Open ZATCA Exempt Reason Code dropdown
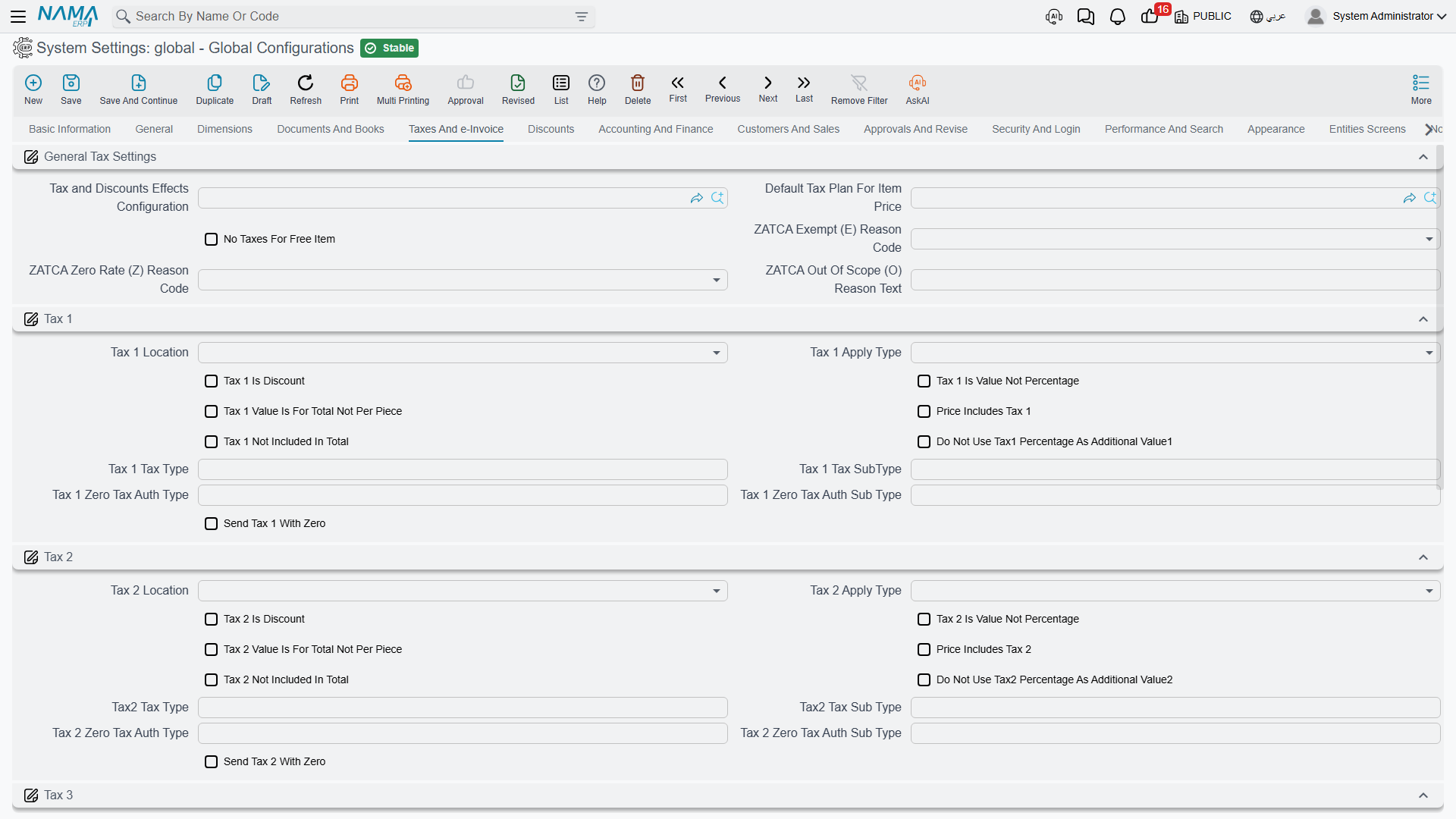Viewport: 1456px width, 819px height. [x=1175, y=239]
